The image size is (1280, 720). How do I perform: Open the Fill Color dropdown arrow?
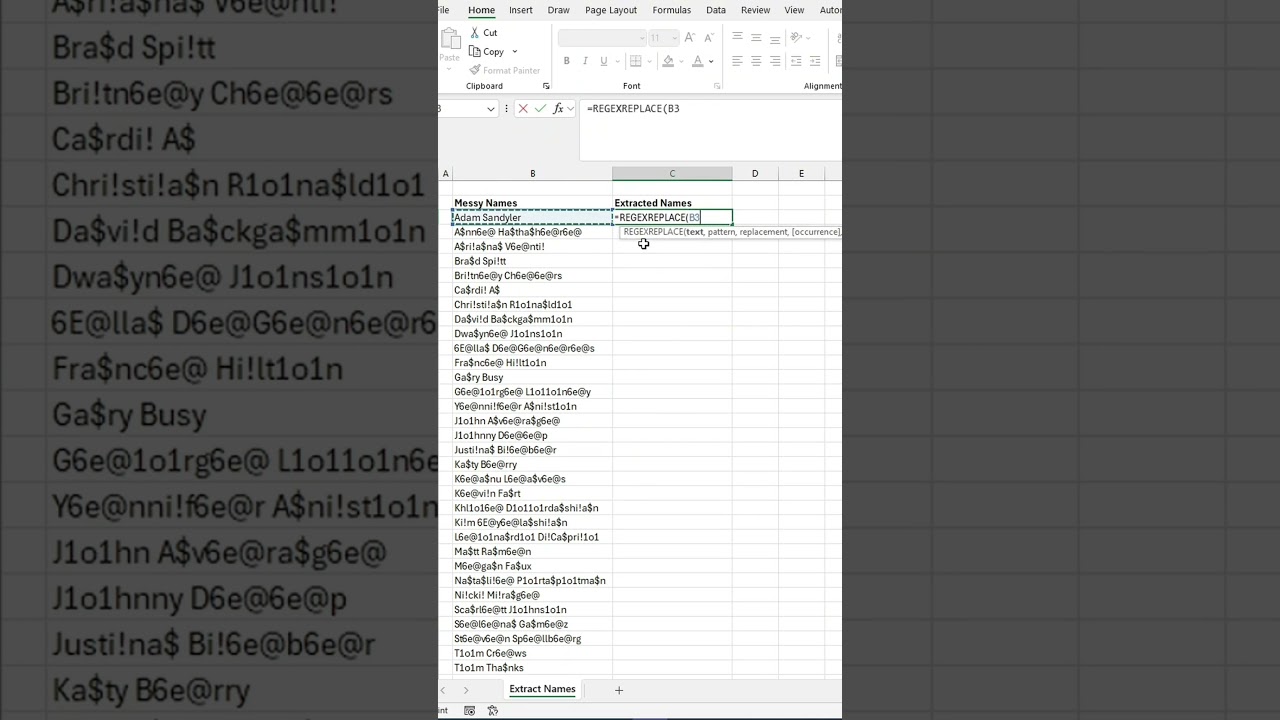pos(680,61)
